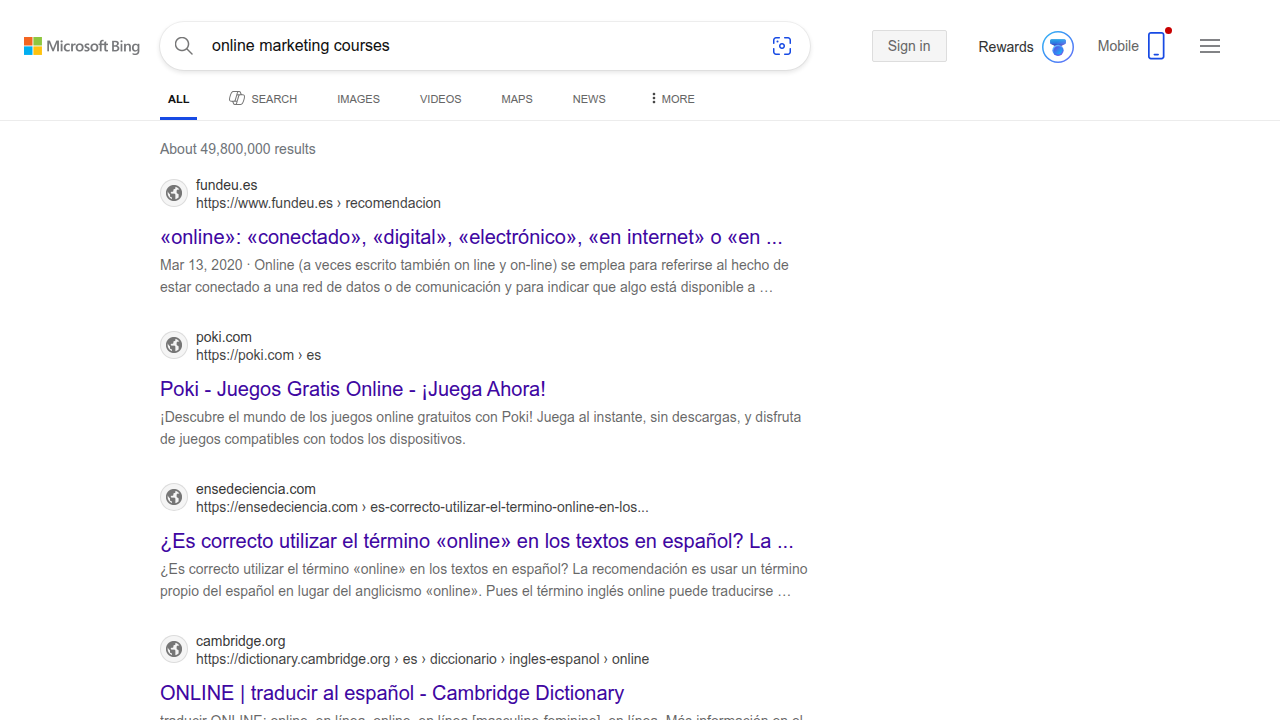Expand the MORE tabs menu
The image size is (1280, 720).
click(672, 99)
